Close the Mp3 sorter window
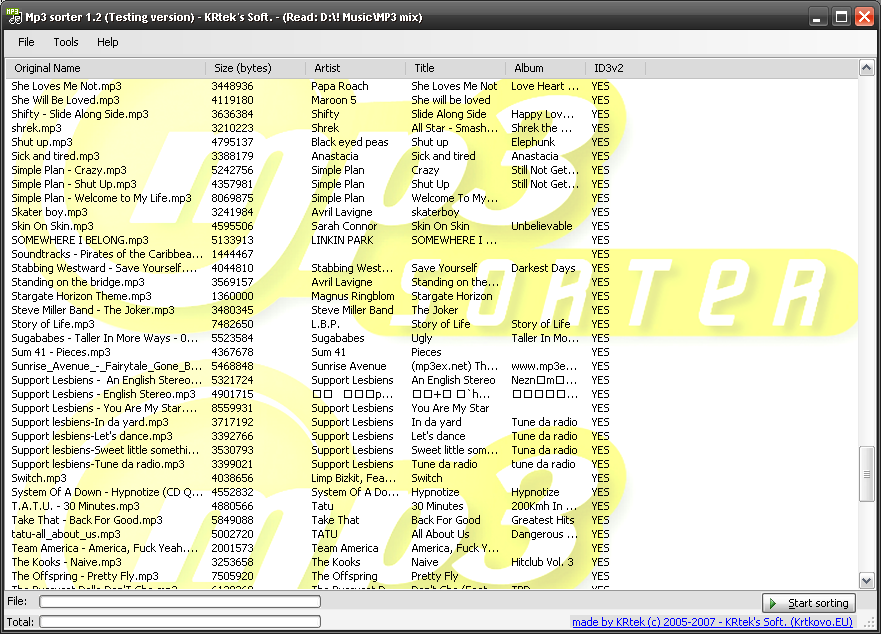 (865, 17)
